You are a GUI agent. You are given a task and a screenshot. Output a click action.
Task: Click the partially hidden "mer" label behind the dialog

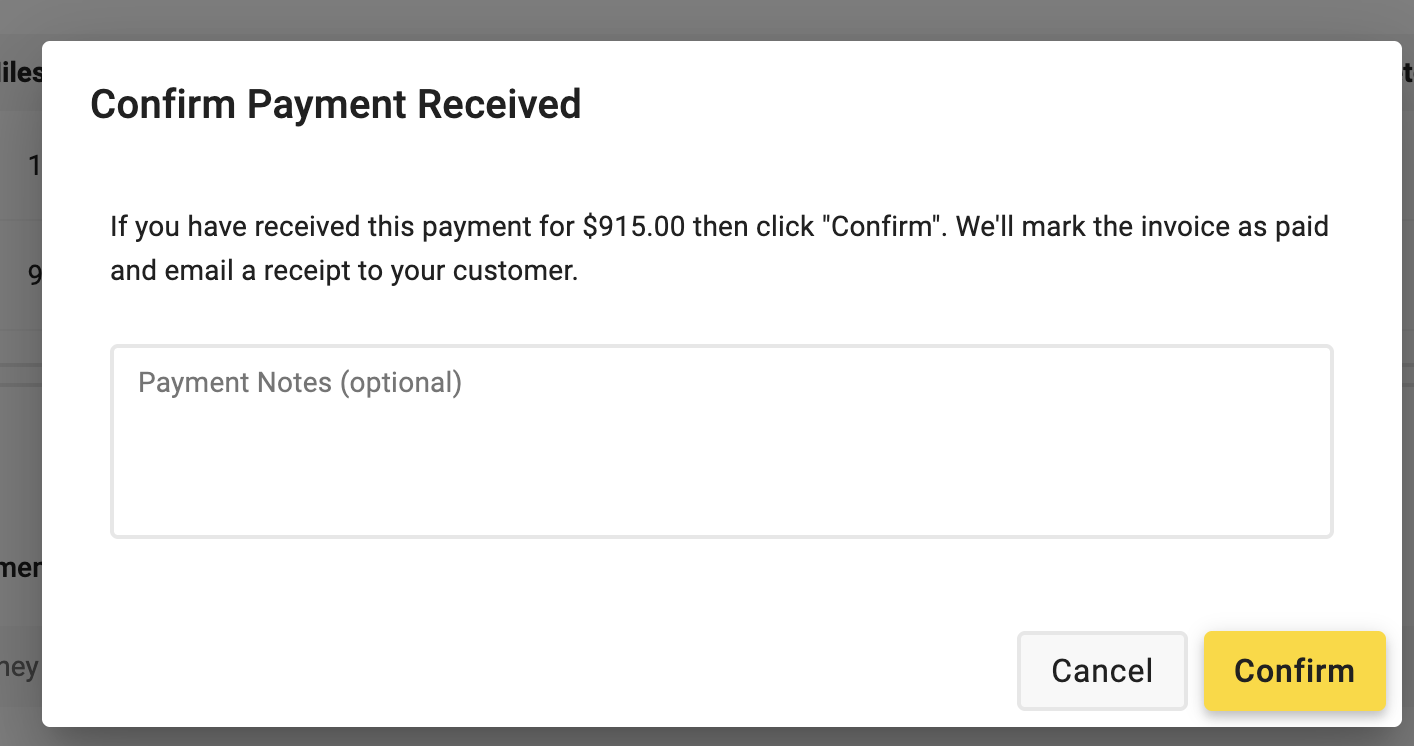click(x=21, y=568)
